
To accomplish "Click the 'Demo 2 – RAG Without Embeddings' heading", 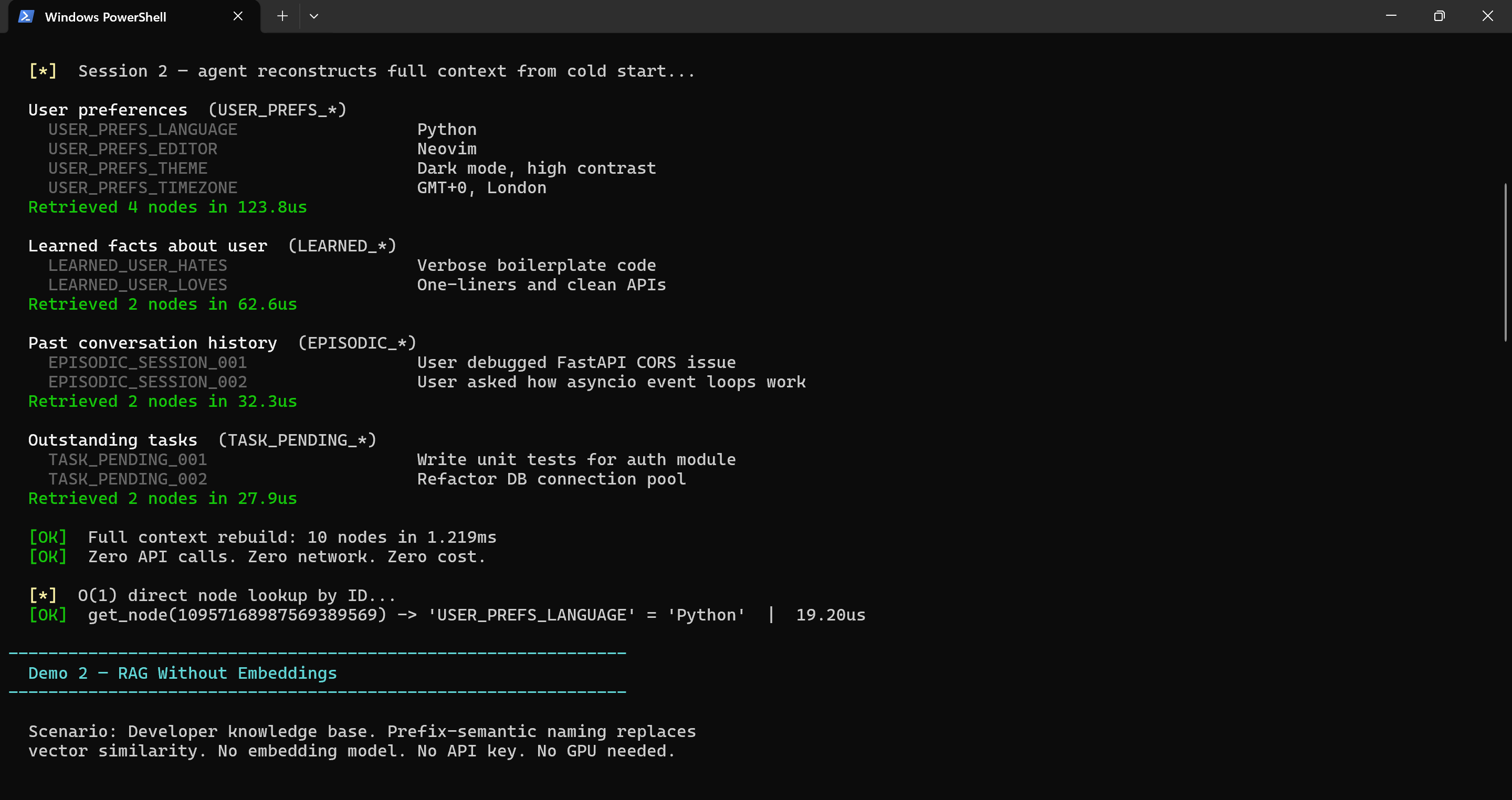I will 183,673.
